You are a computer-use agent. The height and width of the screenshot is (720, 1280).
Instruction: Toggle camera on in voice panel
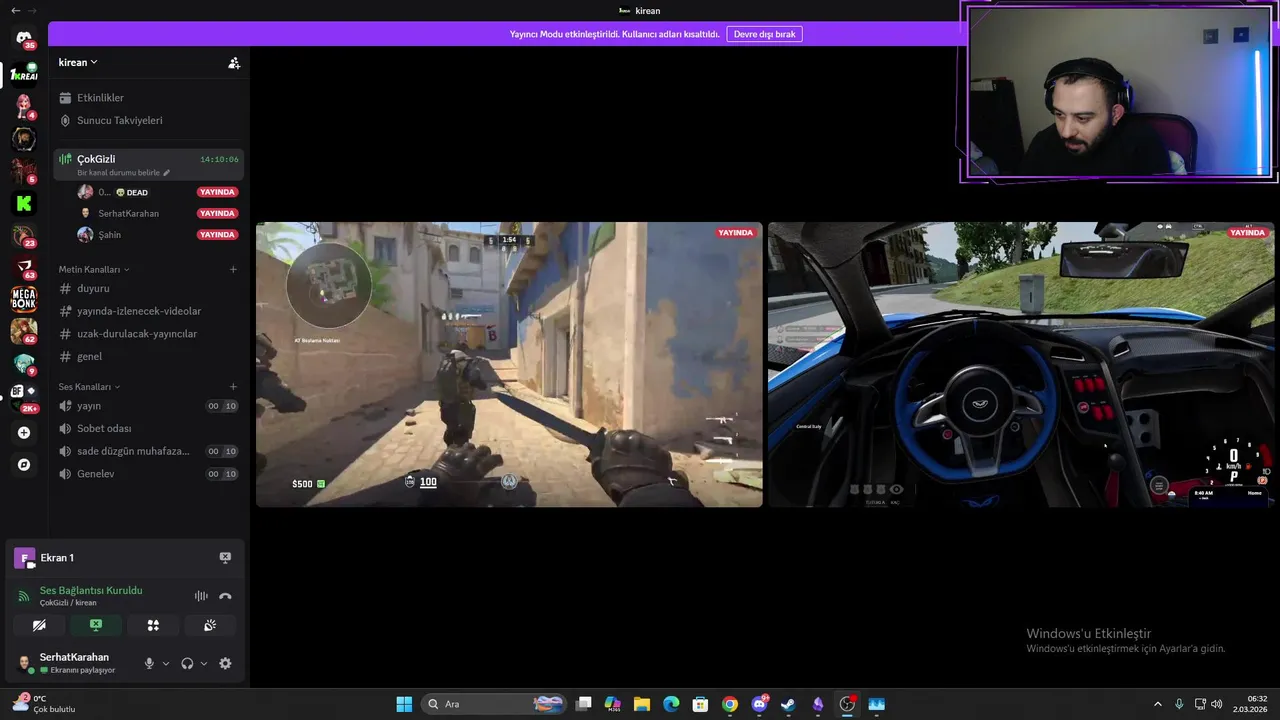(39, 625)
